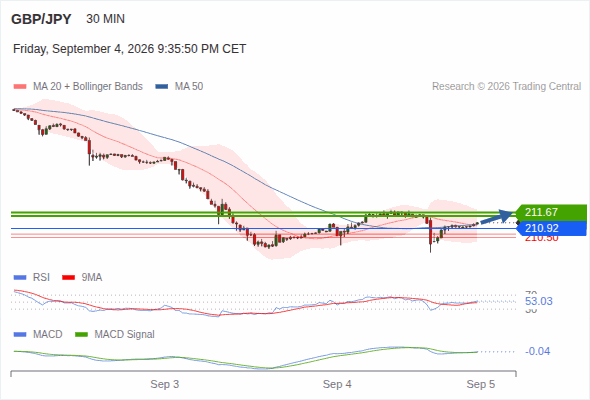
Task: Click the RSI legend label
Action: [x=41, y=278]
